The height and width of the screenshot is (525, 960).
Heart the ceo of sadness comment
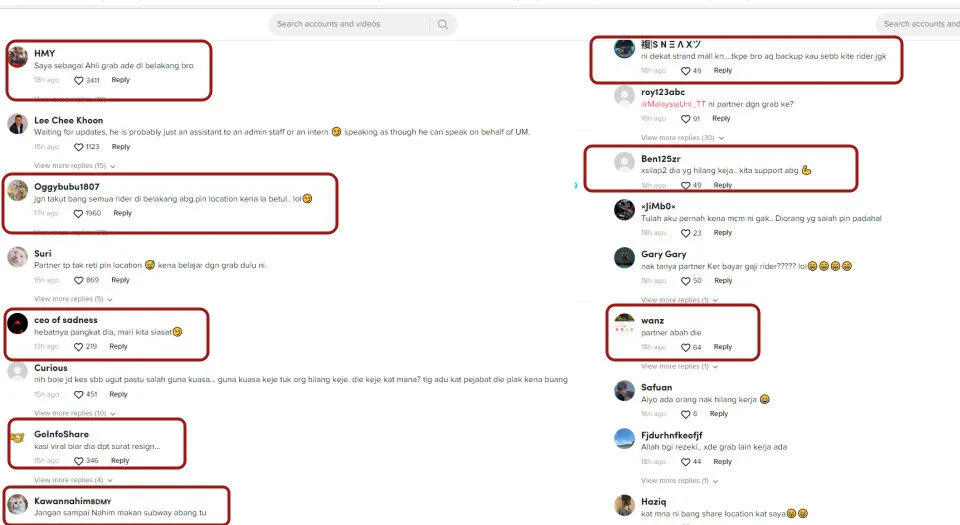pos(78,347)
